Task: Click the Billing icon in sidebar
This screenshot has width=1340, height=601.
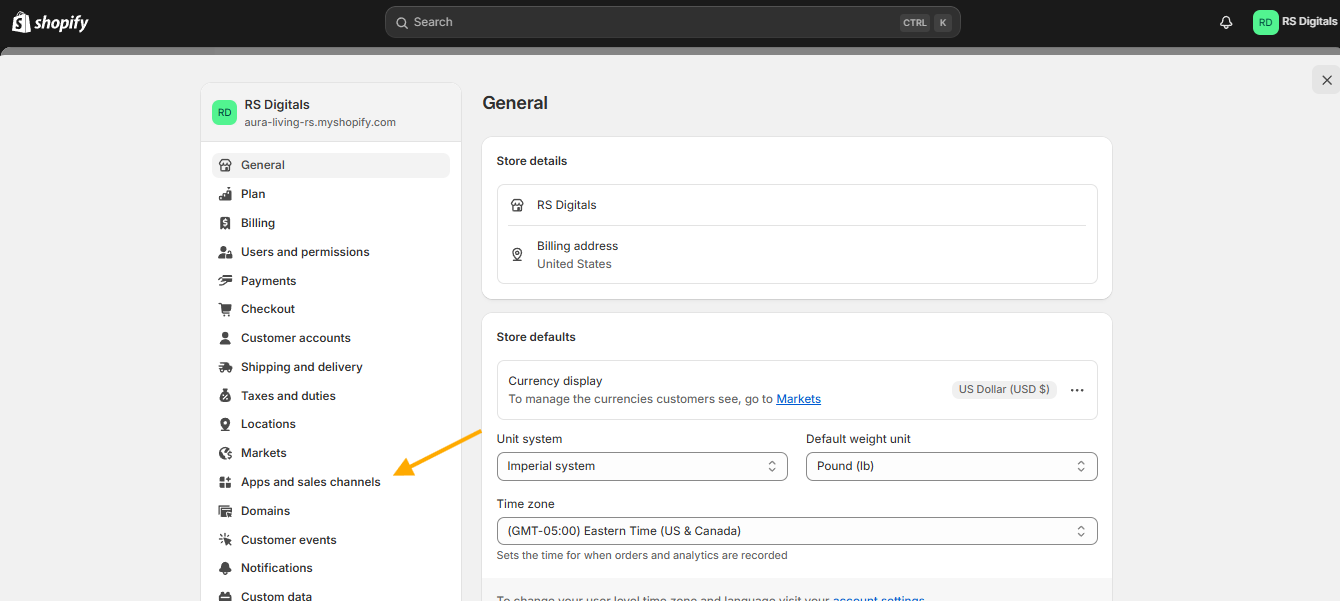Action: click(225, 223)
